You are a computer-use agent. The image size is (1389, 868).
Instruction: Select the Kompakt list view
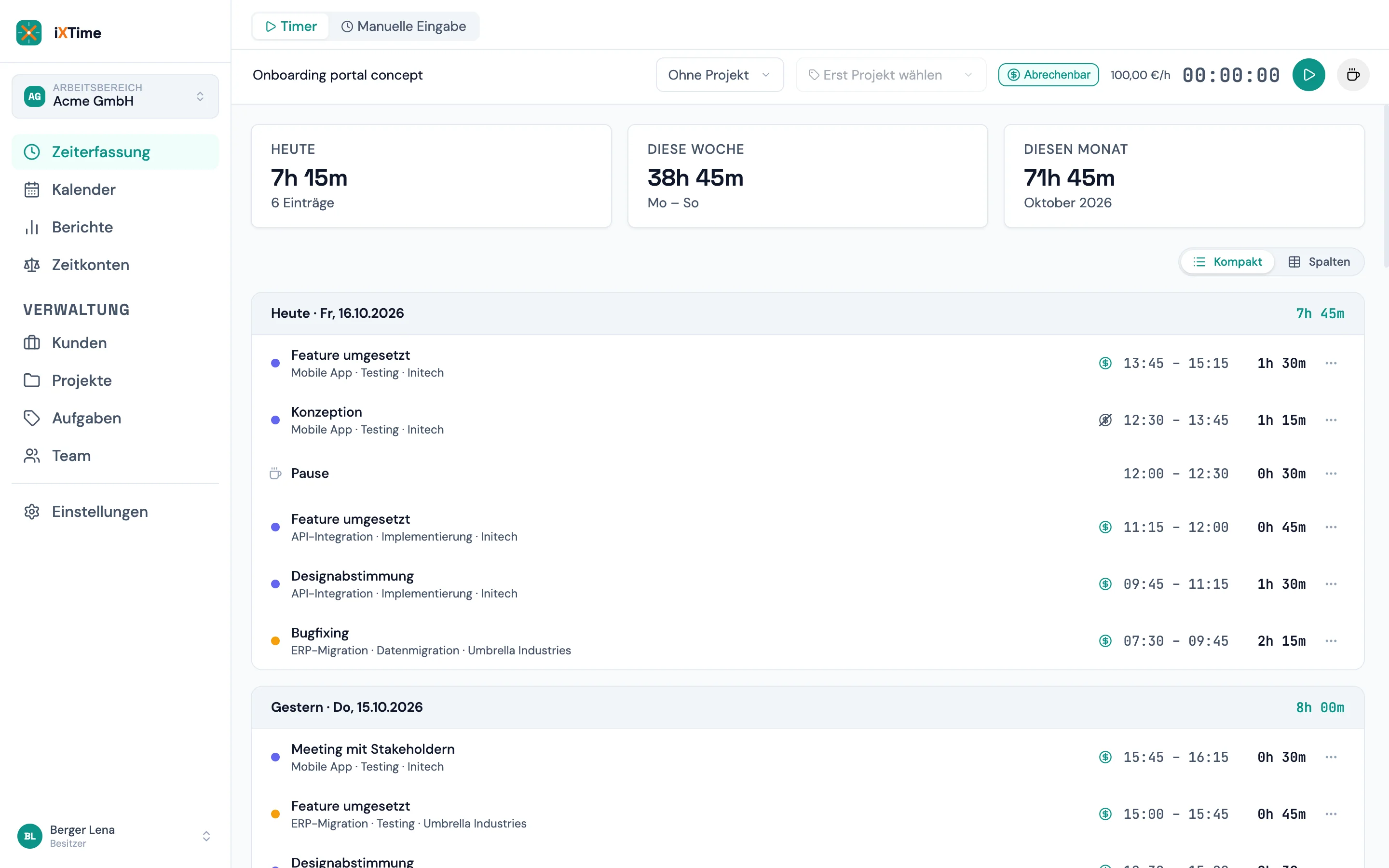[x=1228, y=262]
